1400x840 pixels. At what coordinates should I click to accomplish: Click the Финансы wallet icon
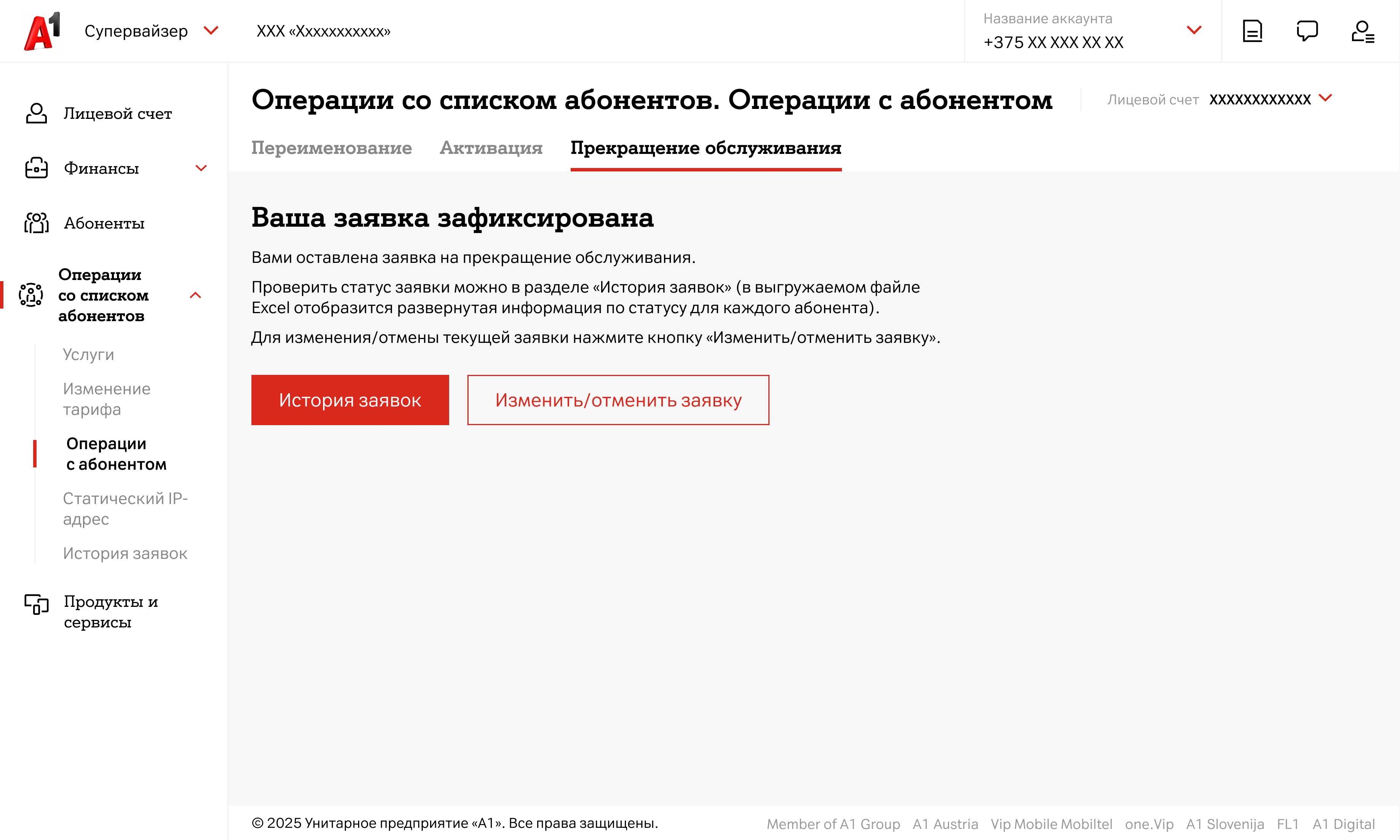click(x=36, y=168)
